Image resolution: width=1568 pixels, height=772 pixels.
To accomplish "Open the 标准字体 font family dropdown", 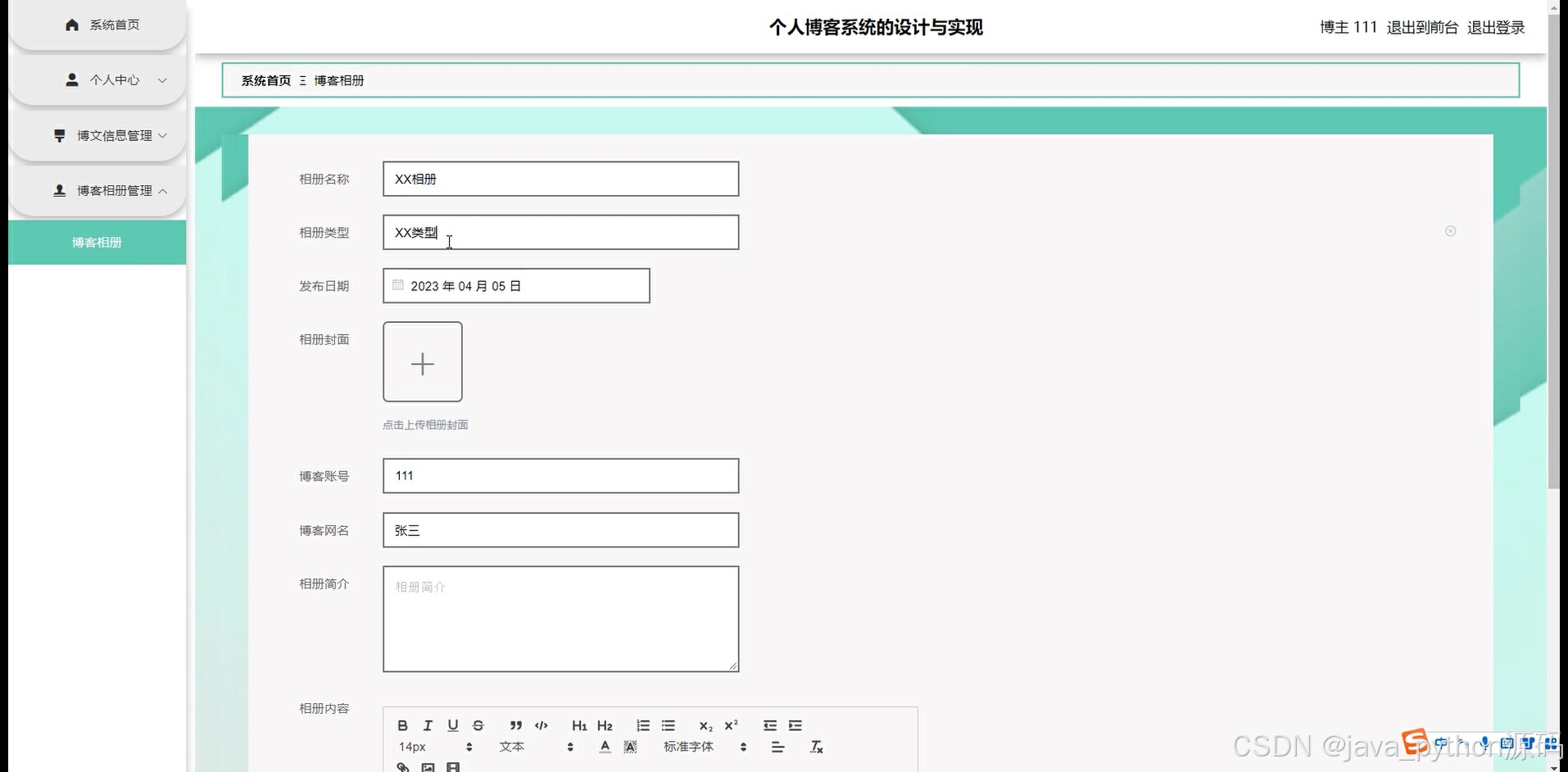I will point(705,747).
